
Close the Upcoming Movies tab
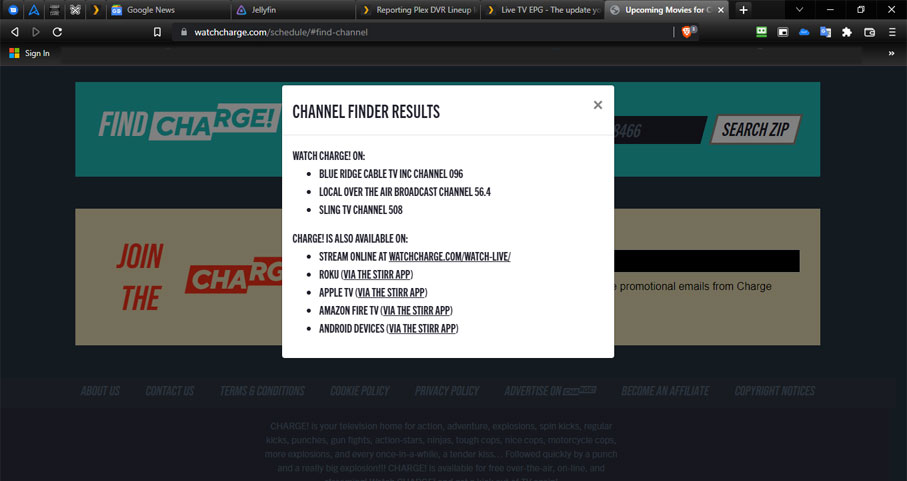pyautogui.click(x=721, y=10)
